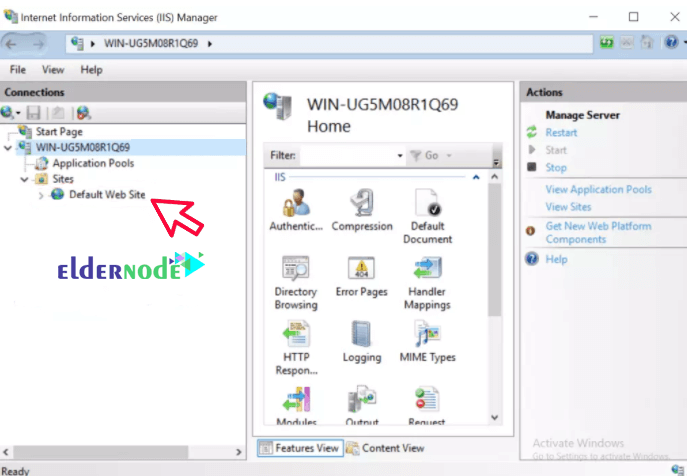The width and height of the screenshot is (687, 476).
Task: Click the green refresh page icon
Action: coord(606,43)
